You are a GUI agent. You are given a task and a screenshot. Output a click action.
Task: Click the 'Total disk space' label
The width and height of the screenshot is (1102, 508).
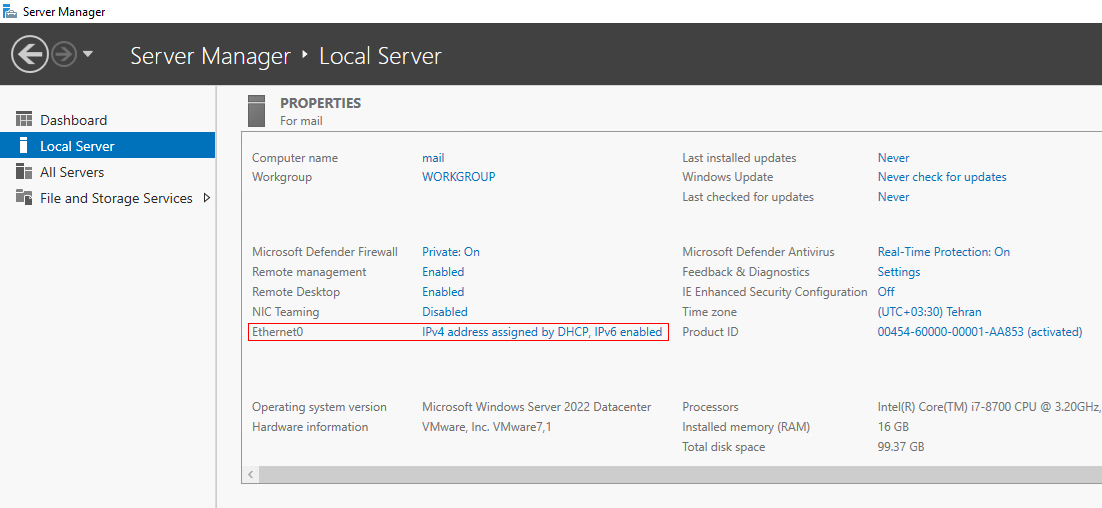tap(724, 447)
